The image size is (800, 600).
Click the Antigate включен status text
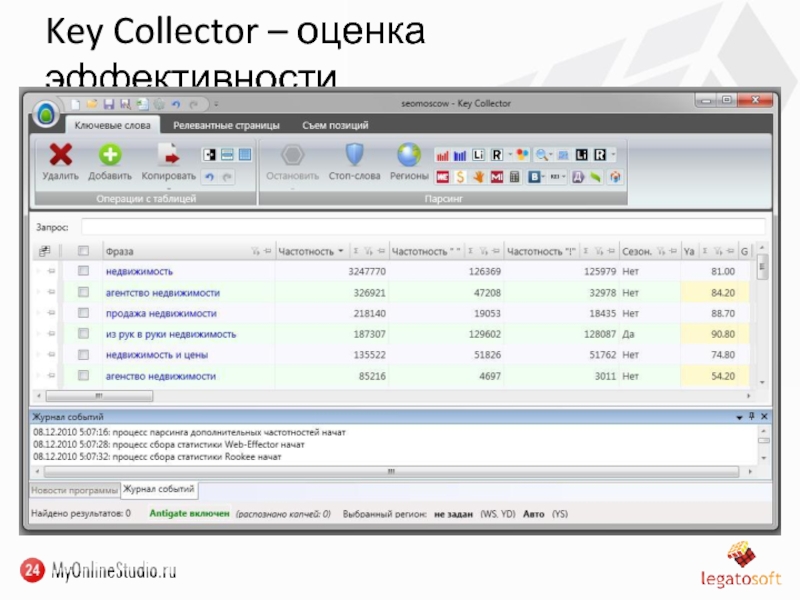click(189, 514)
